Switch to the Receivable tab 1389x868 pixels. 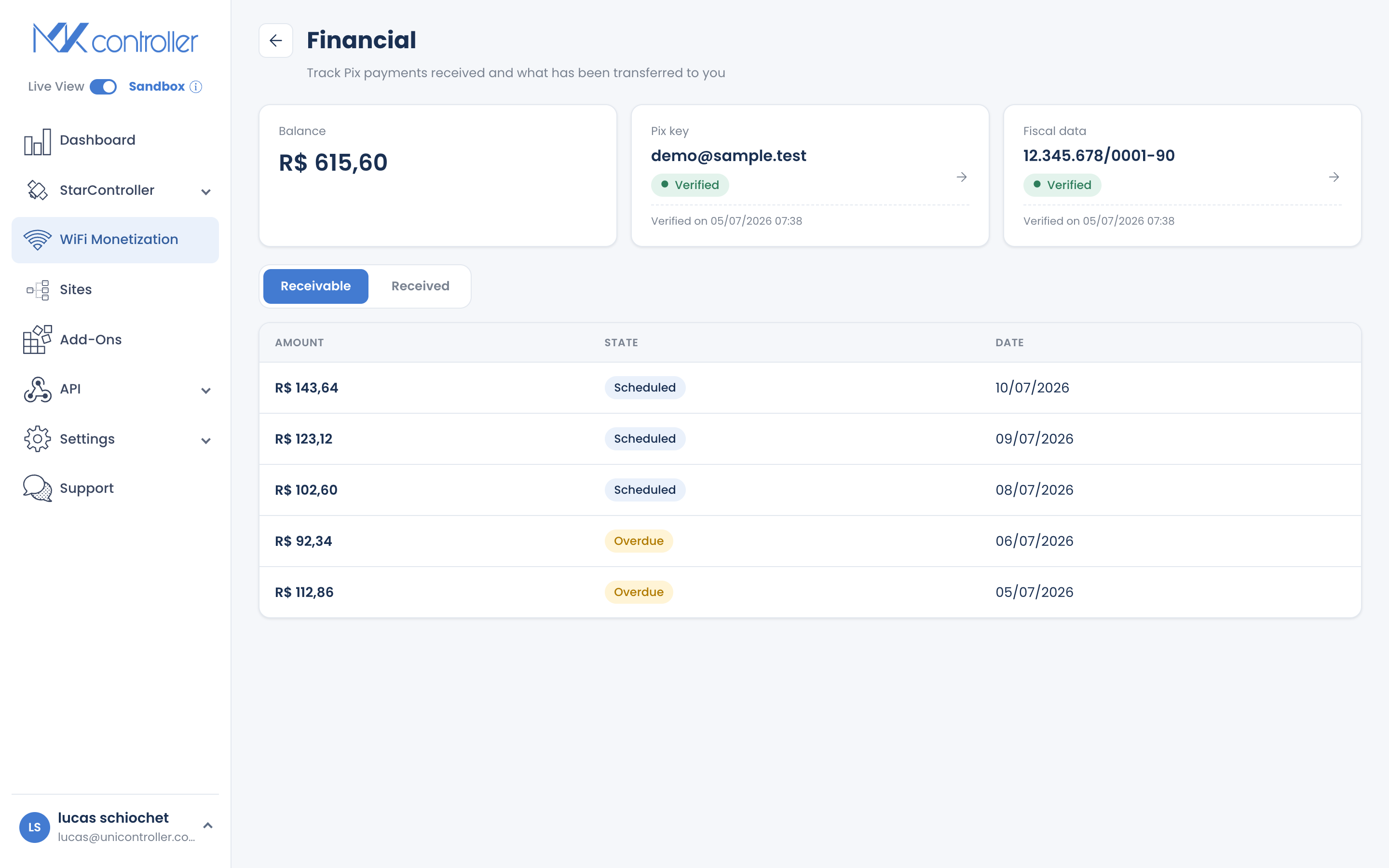coord(316,286)
